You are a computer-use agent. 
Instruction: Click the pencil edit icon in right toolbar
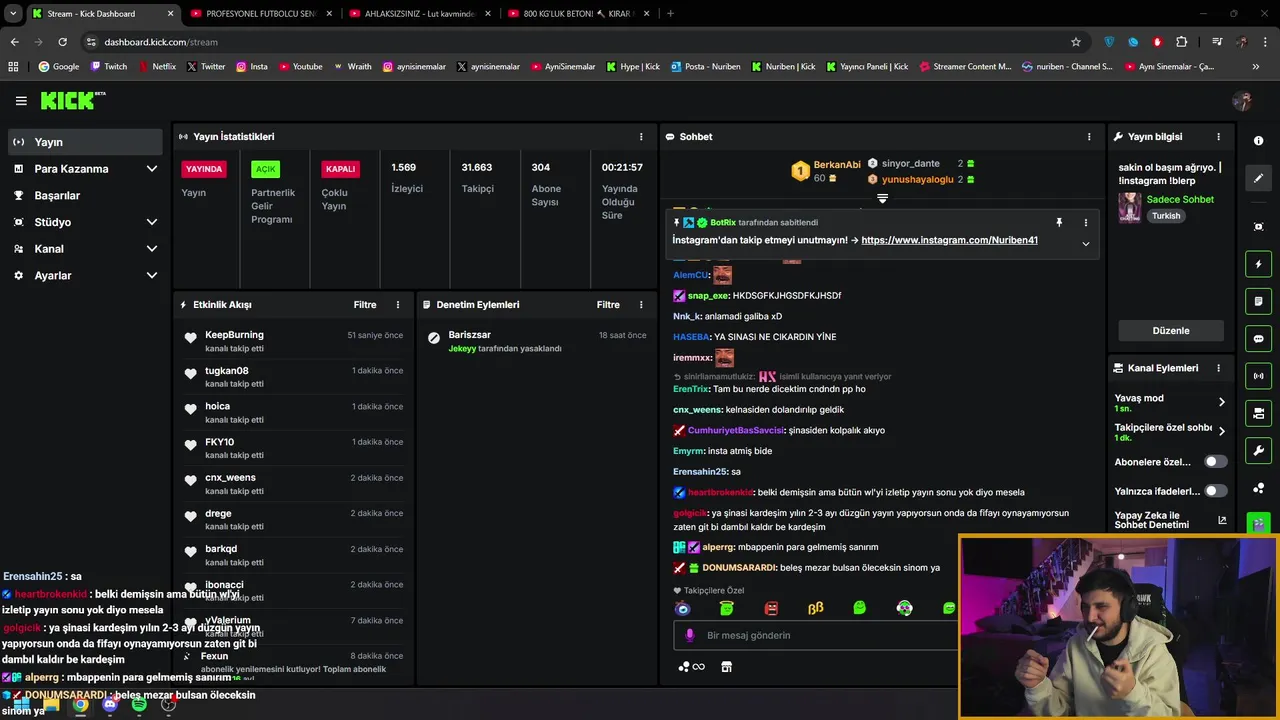[x=1259, y=178]
